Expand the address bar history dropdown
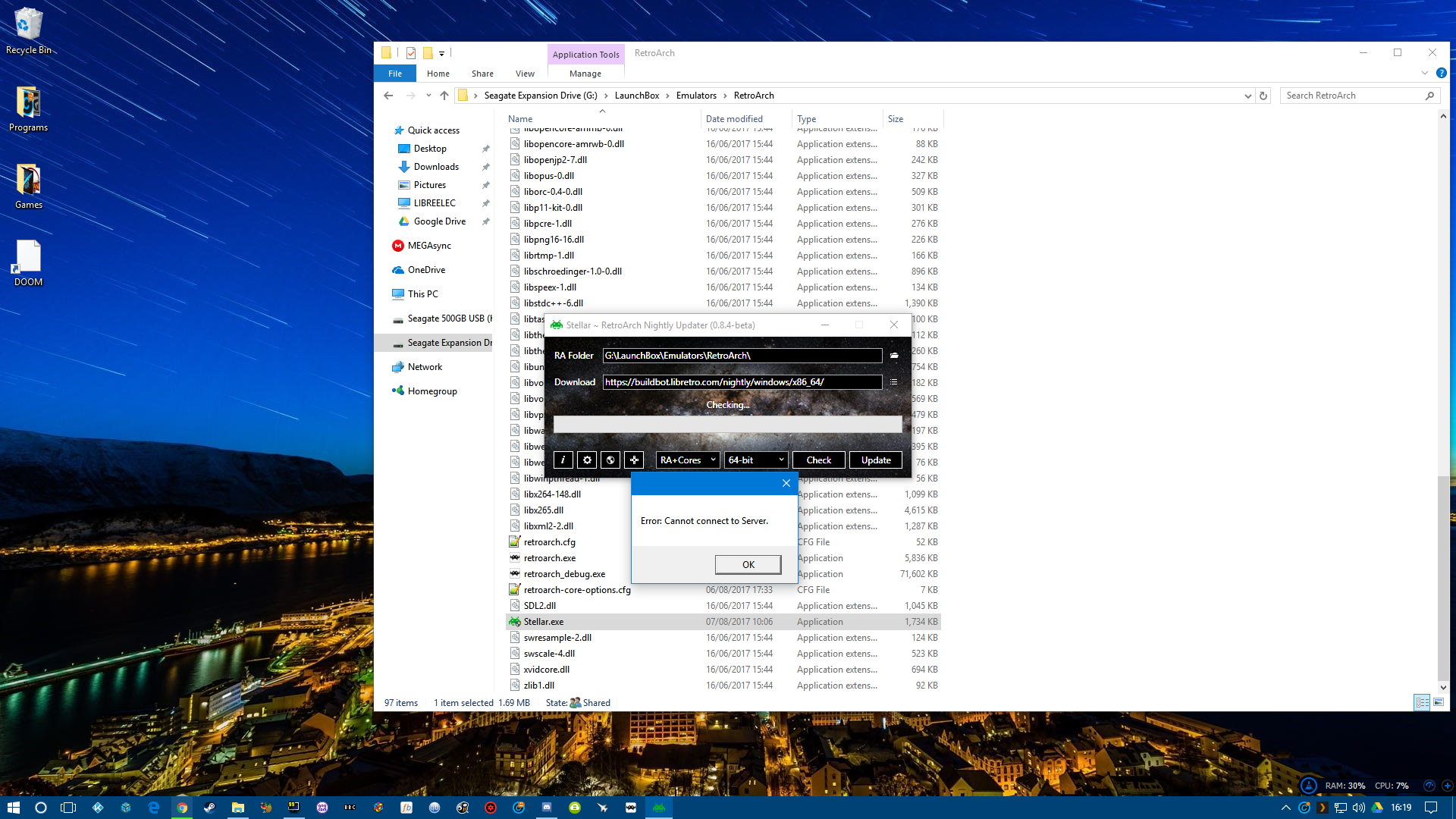This screenshot has height=819, width=1456. pos(1247,96)
